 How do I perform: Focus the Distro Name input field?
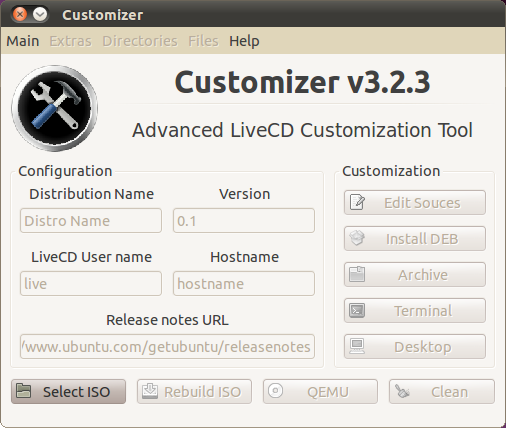tap(91, 221)
